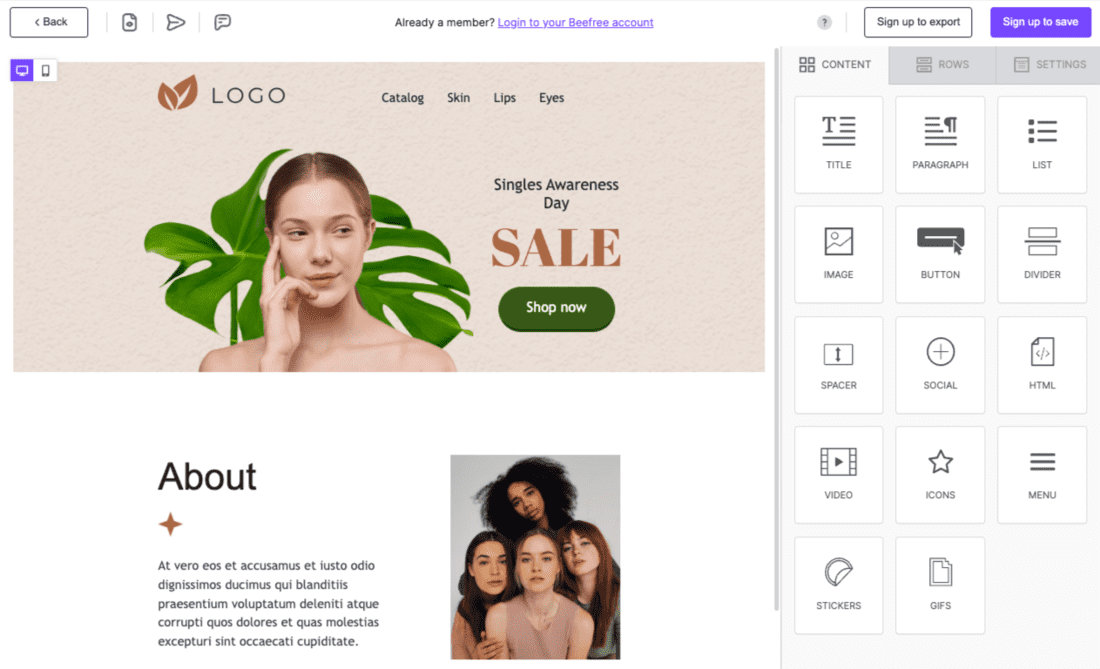
Task: Switch to mobile preview mode
Action: 46,70
